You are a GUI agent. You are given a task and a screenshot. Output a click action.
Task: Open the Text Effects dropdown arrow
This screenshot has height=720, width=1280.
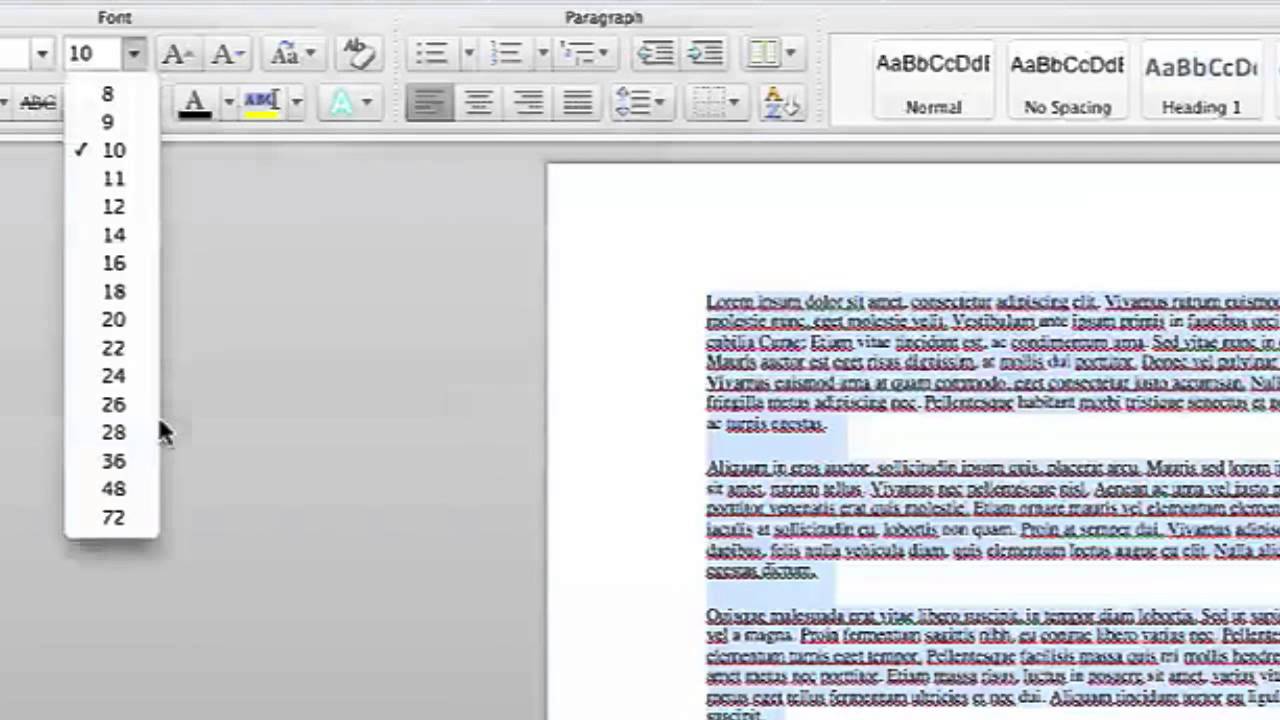point(367,102)
